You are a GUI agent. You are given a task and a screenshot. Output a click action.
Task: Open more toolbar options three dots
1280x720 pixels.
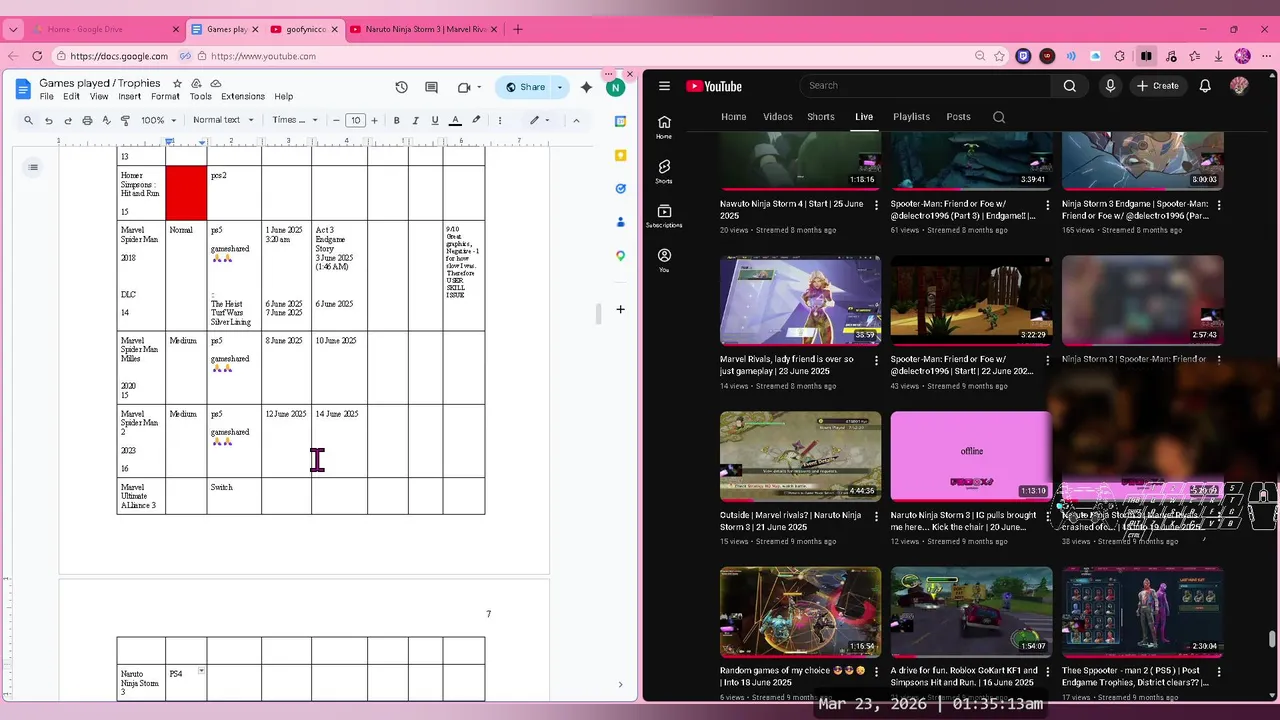[x=500, y=120]
